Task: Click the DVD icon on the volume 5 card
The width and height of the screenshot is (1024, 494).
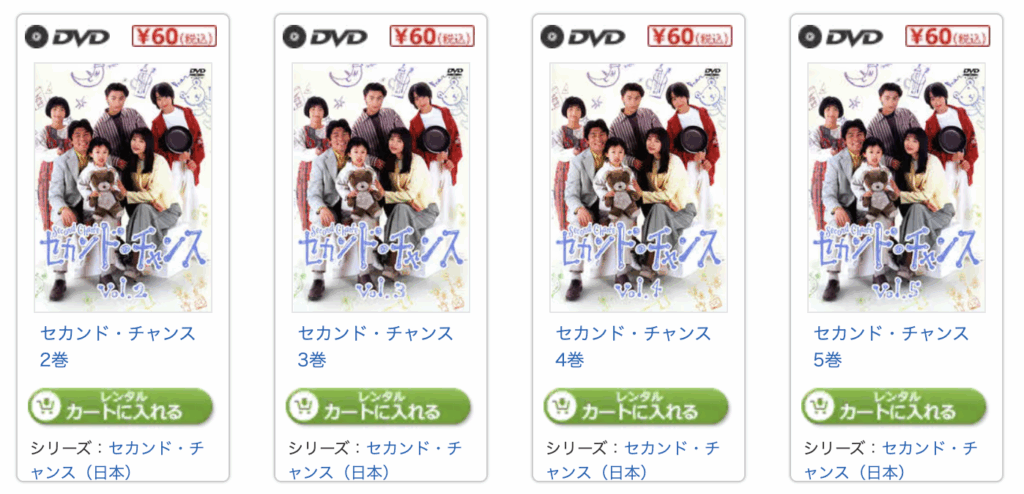Action: pyautogui.click(x=841, y=37)
